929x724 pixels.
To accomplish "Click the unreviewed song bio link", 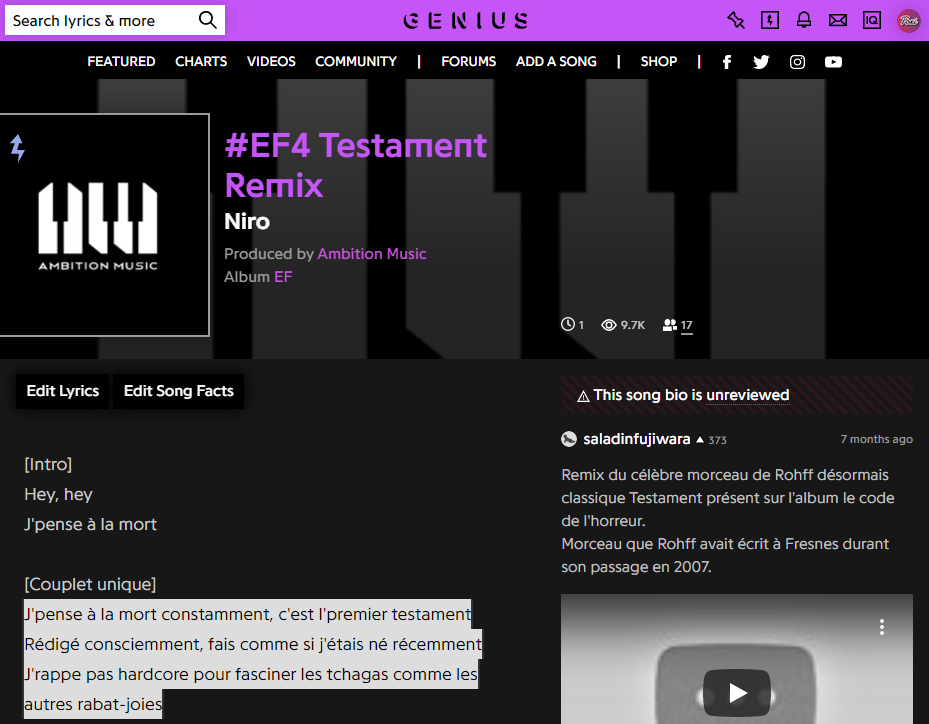I will tap(747, 394).
